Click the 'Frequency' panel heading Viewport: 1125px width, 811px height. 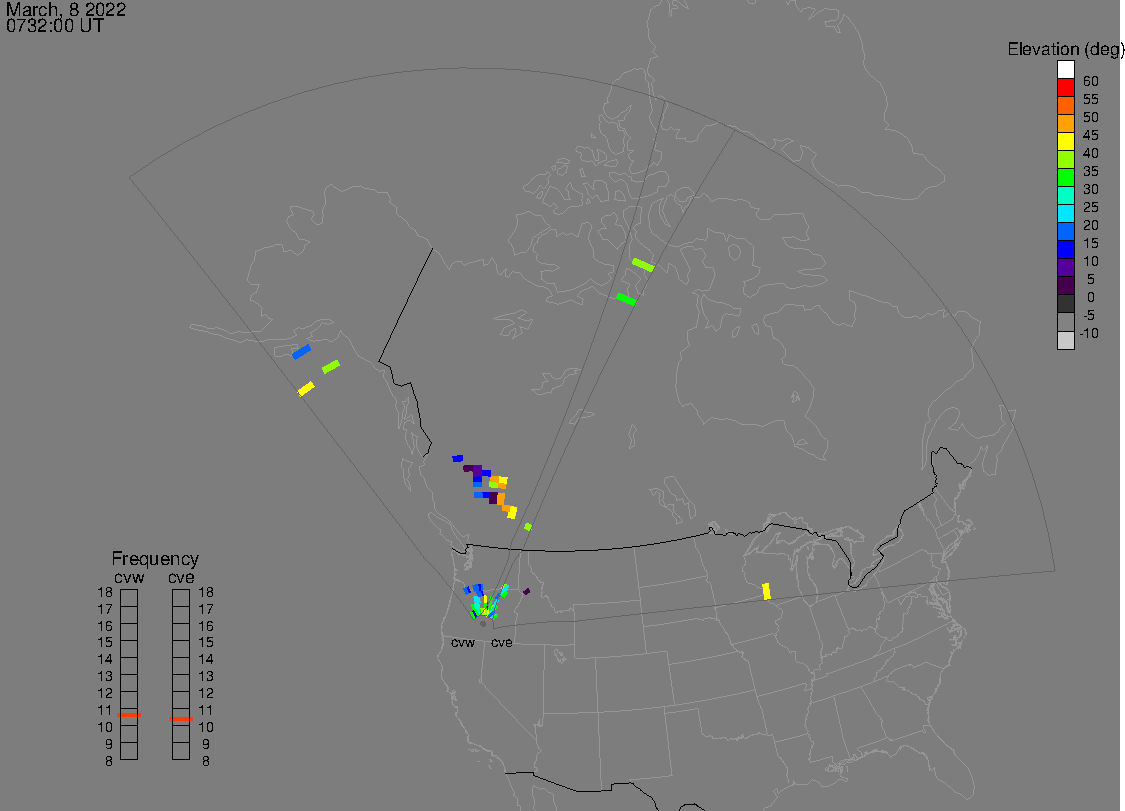coord(155,558)
